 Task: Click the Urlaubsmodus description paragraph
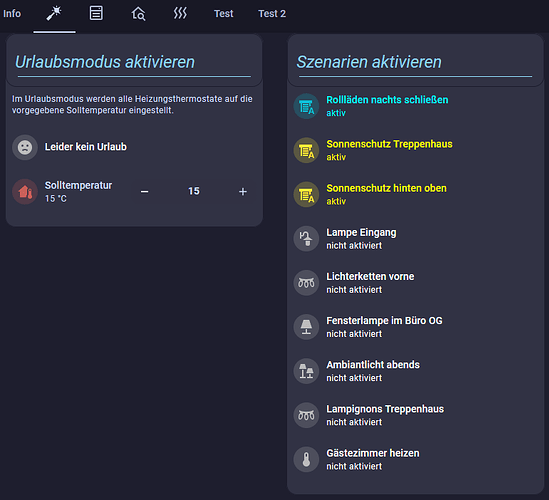[132, 104]
